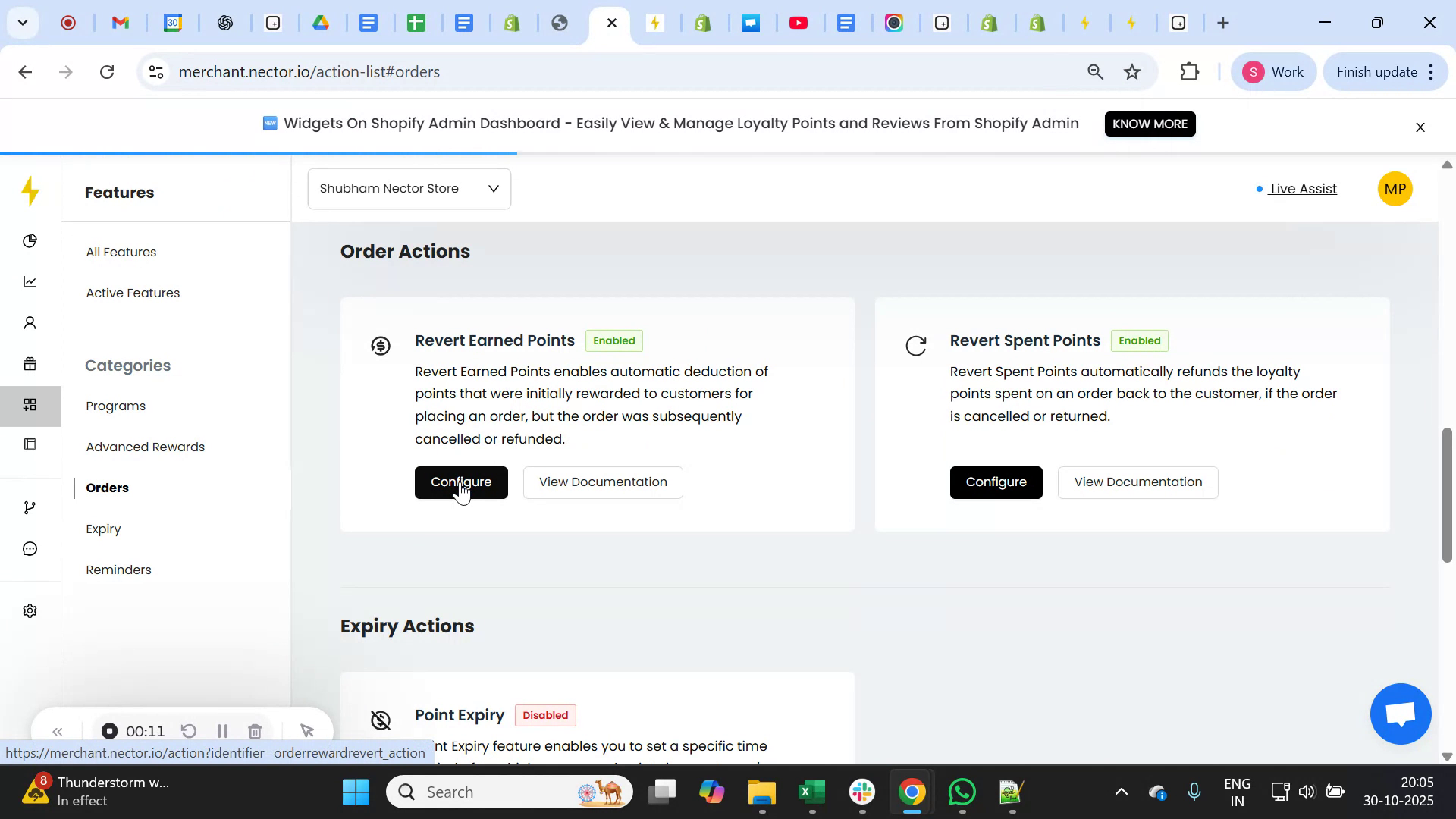Open the Shubham Nector Store dropdown
The height and width of the screenshot is (819, 1456).
point(409,188)
